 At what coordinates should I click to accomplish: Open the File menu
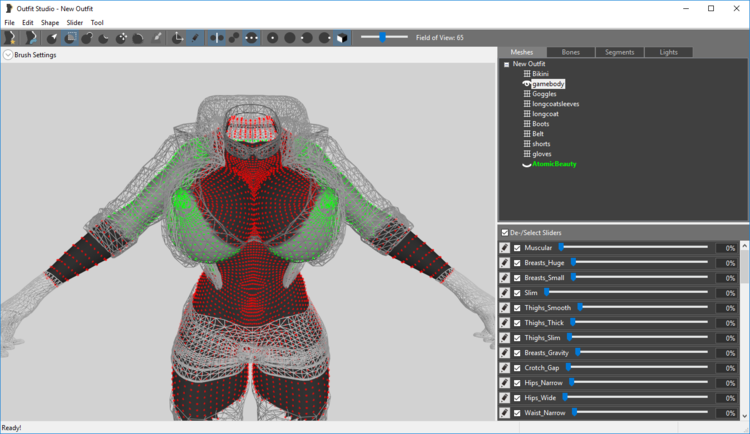(9, 22)
